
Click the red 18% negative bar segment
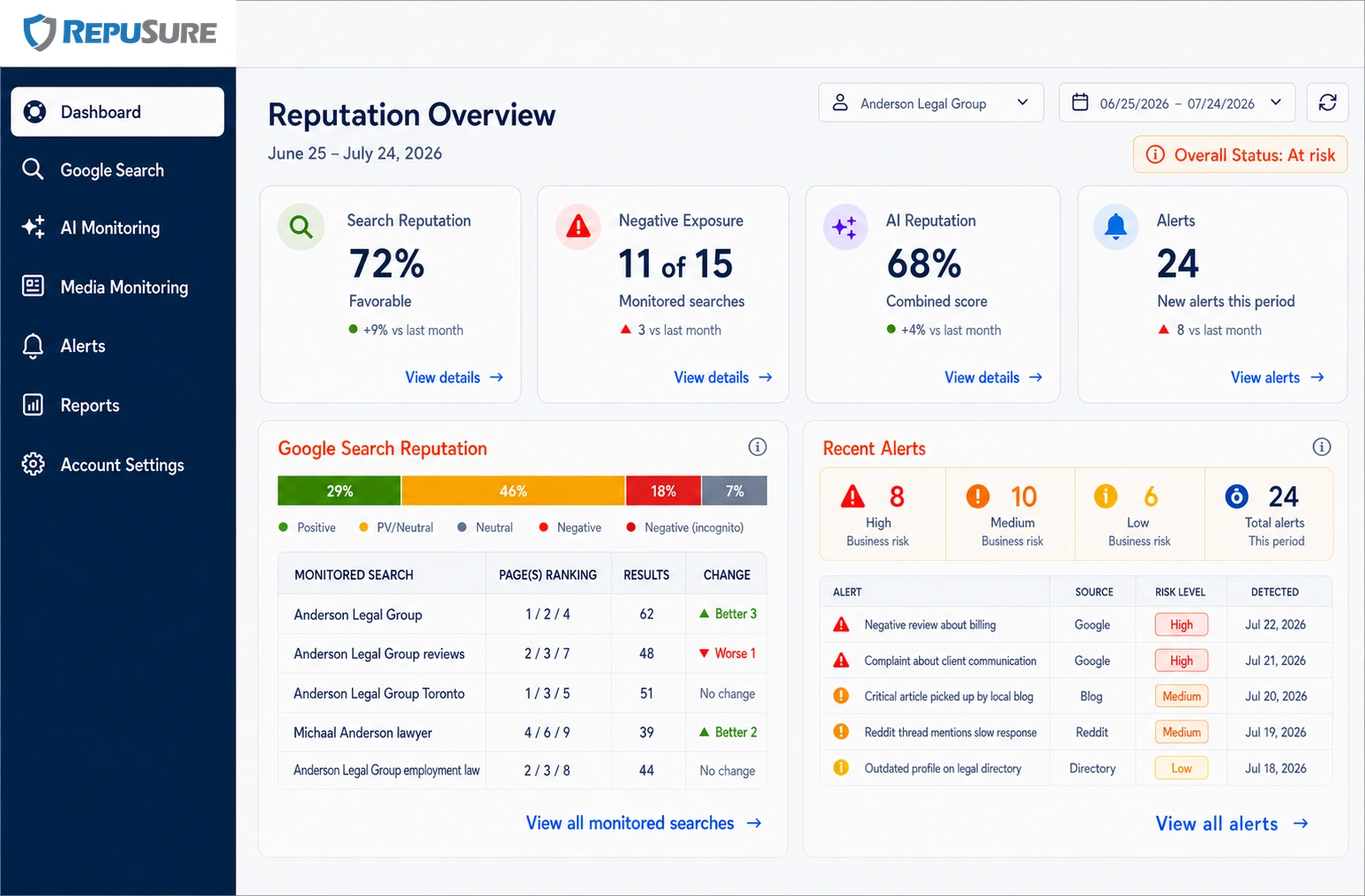[664, 491]
